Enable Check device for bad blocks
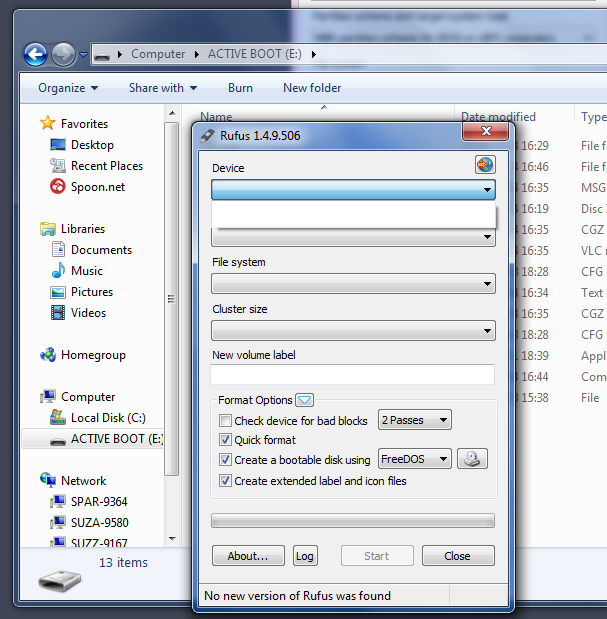Image resolution: width=607 pixels, height=619 pixels. tap(225, 420)
